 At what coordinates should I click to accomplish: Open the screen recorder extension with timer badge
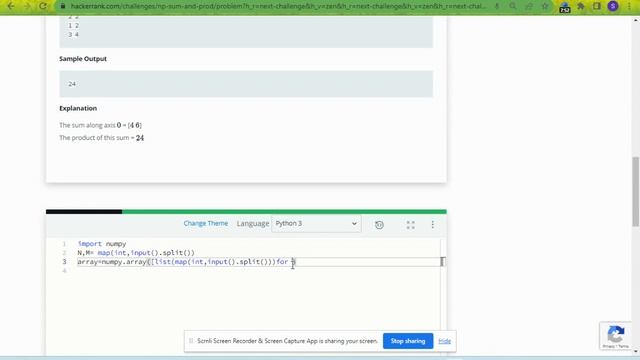564,7
